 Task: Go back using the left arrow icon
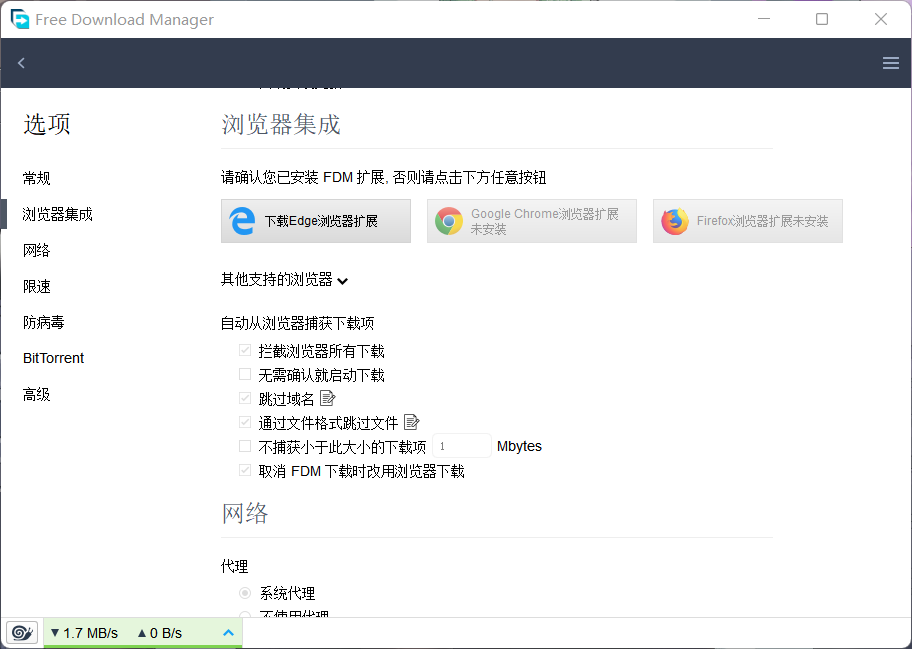(22, 63)
